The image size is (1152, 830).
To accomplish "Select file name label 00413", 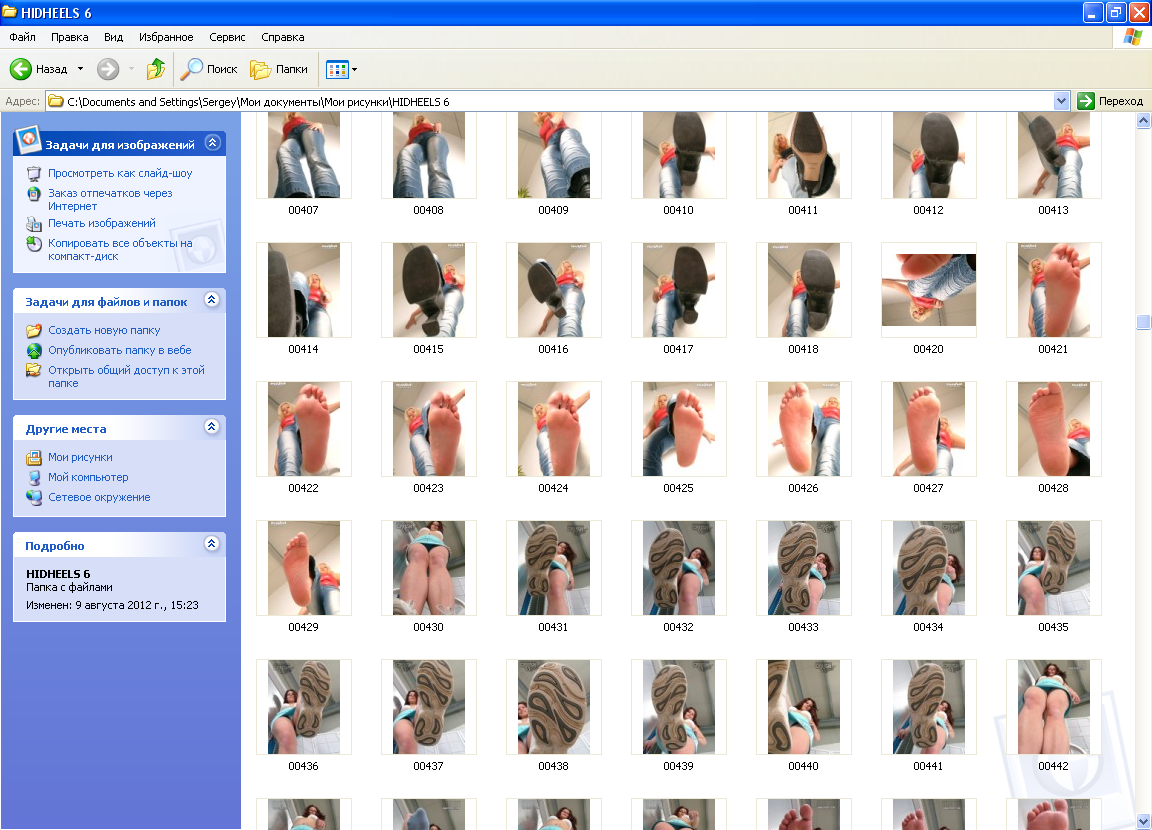I will tap(1054, 210).
